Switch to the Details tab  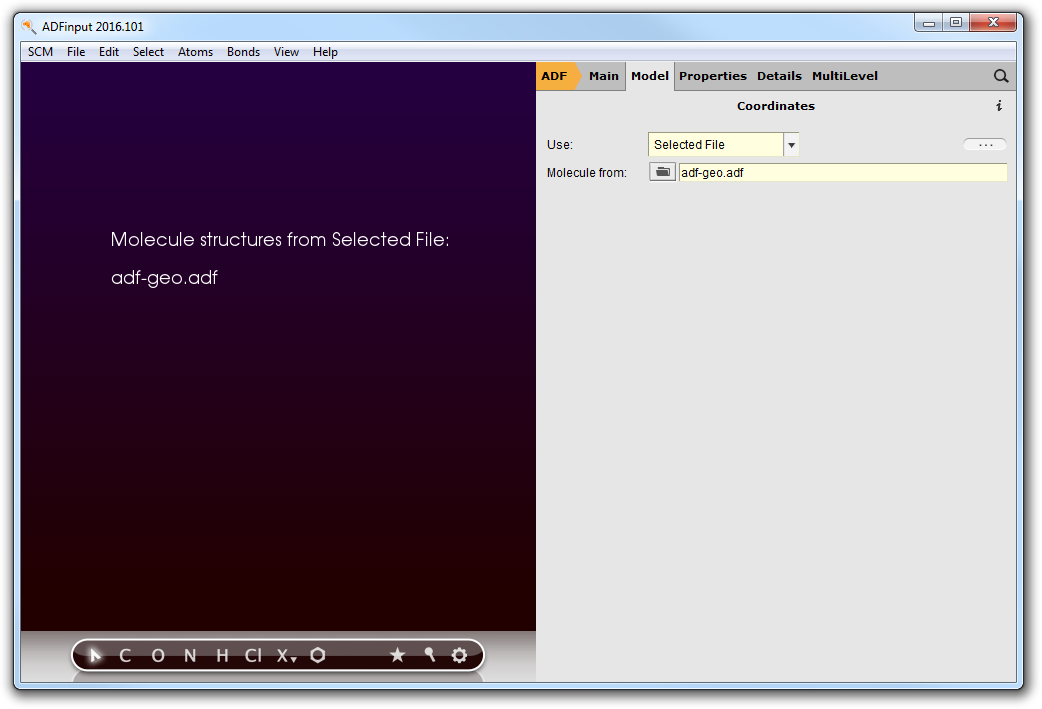pos(779,76)
